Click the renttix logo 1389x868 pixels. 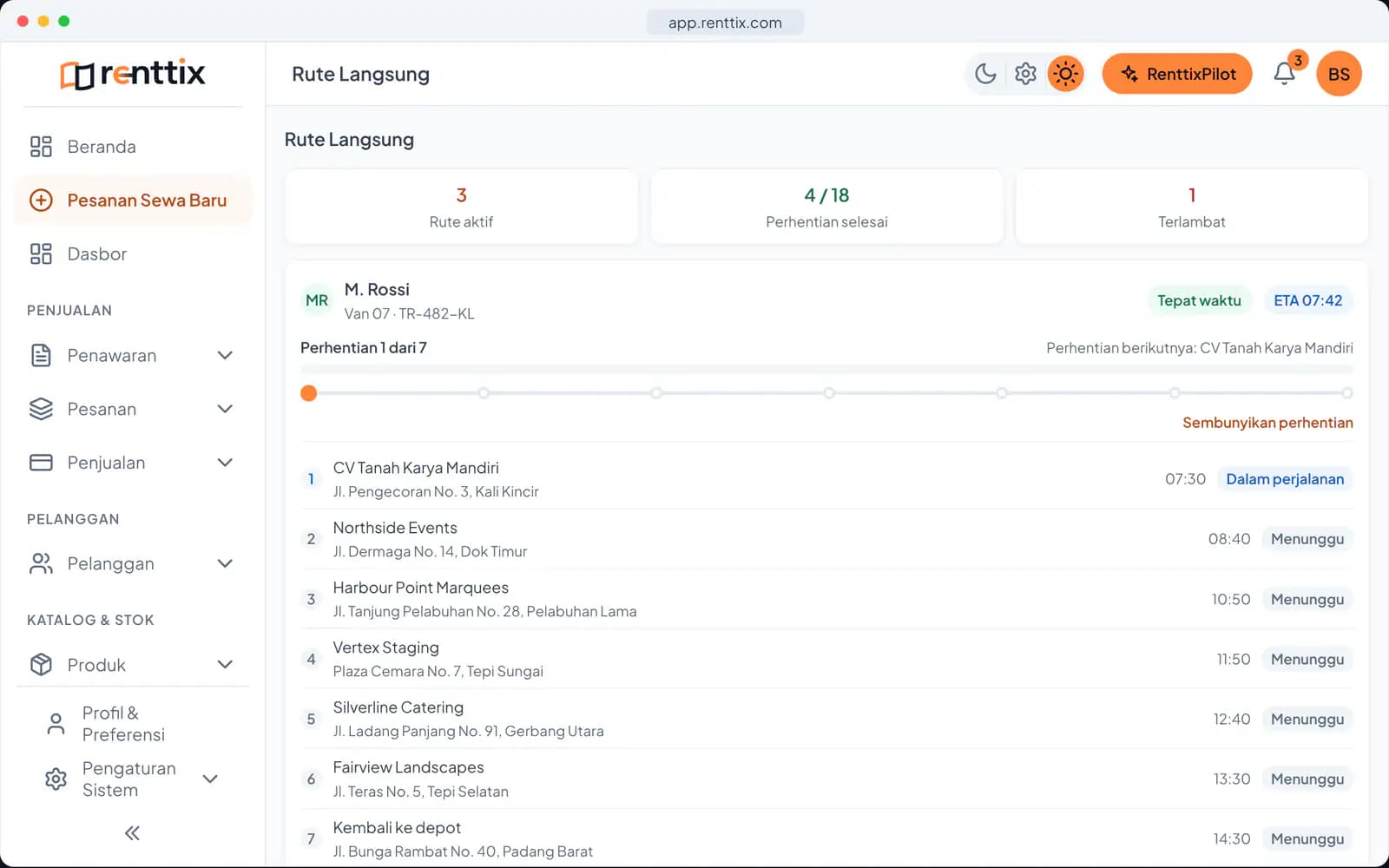(133, 74)
